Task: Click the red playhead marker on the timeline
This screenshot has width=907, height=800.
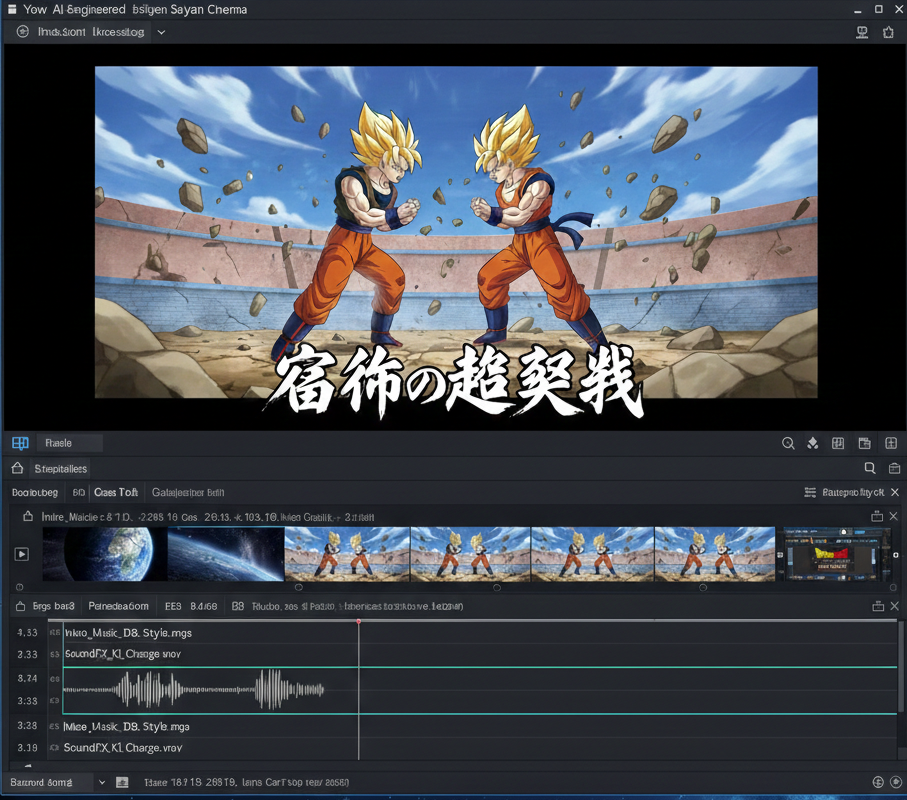Action: [358, 621]
